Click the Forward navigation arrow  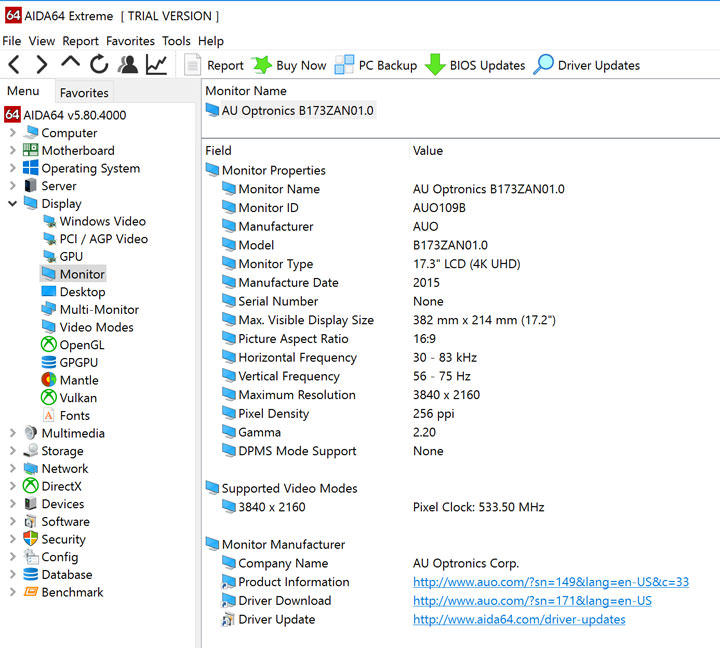click(x=41, y=65)
